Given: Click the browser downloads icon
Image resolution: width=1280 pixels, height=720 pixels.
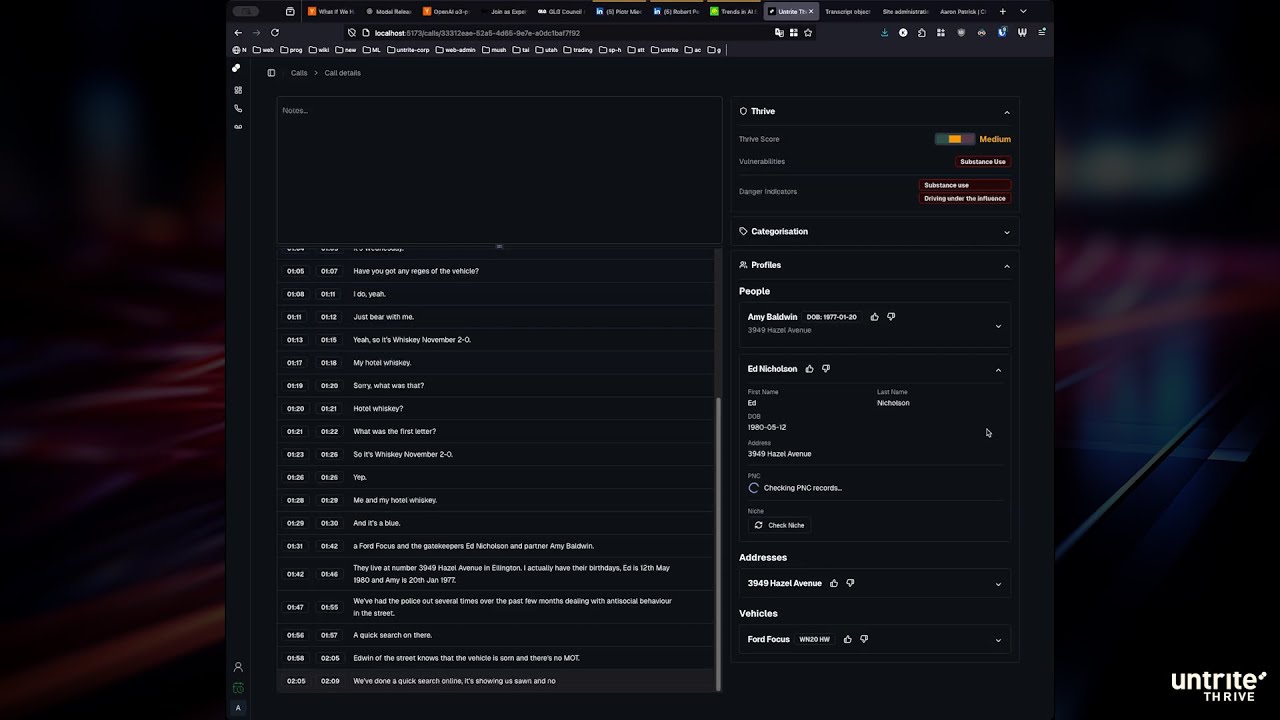Looking at the screenshot, I should (x=884, y=32).
